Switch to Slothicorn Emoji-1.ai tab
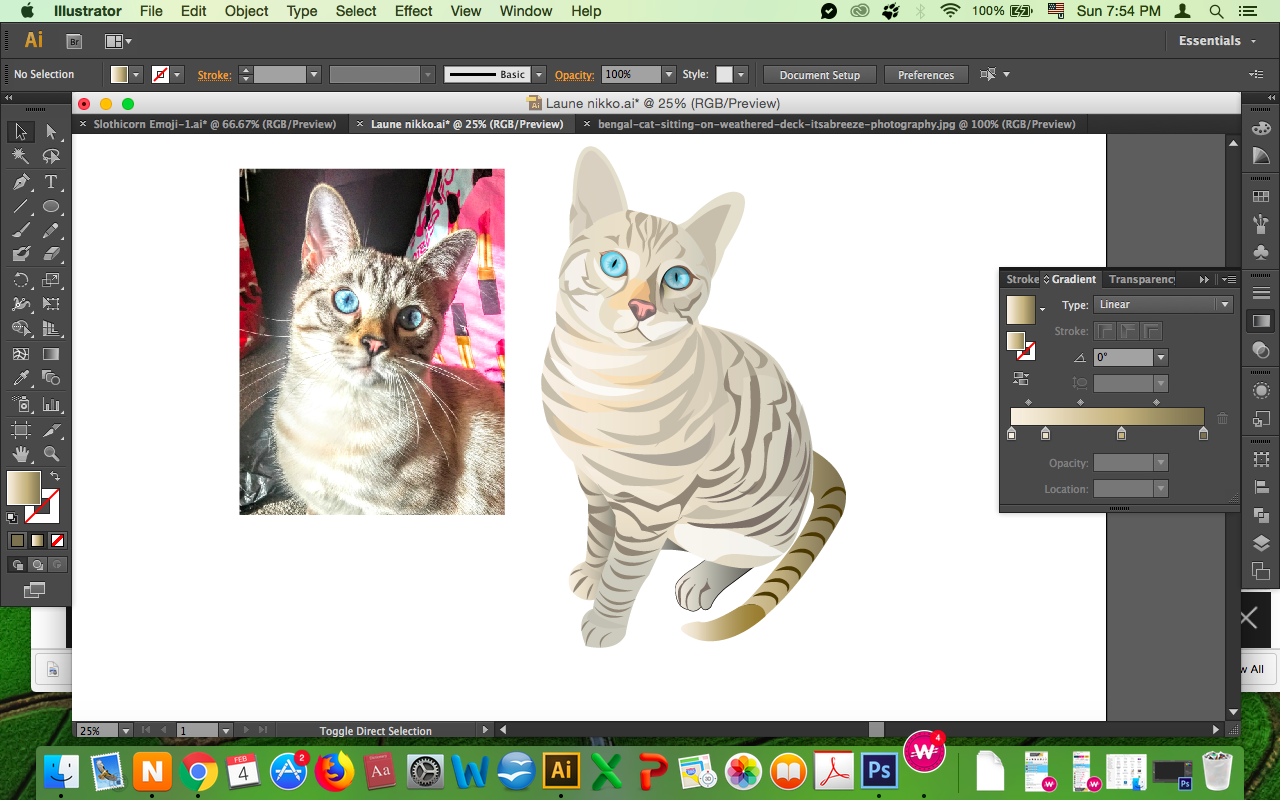 (214, 124)
